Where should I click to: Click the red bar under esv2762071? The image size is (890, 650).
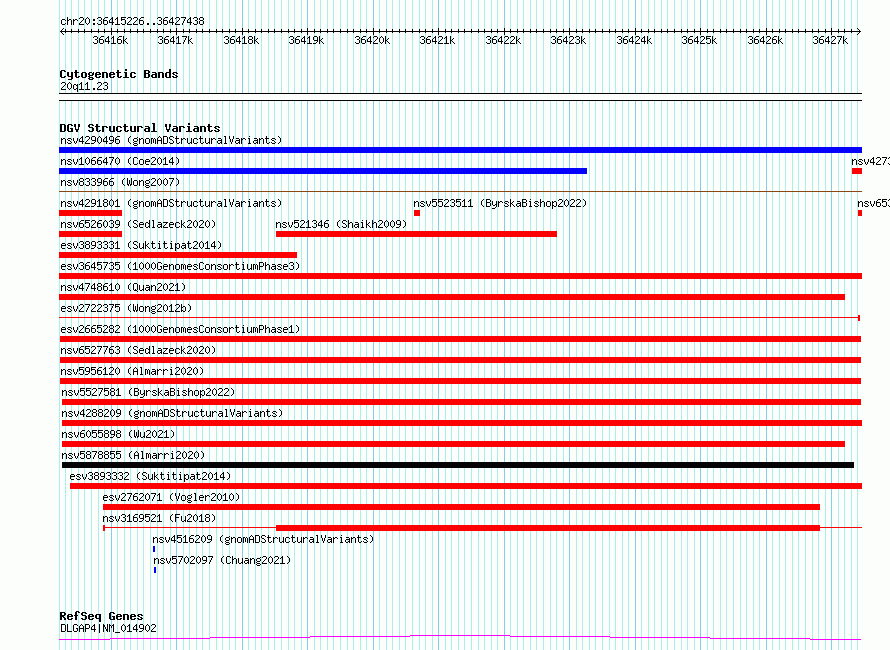pyautogui.click(x=461, y=508)
